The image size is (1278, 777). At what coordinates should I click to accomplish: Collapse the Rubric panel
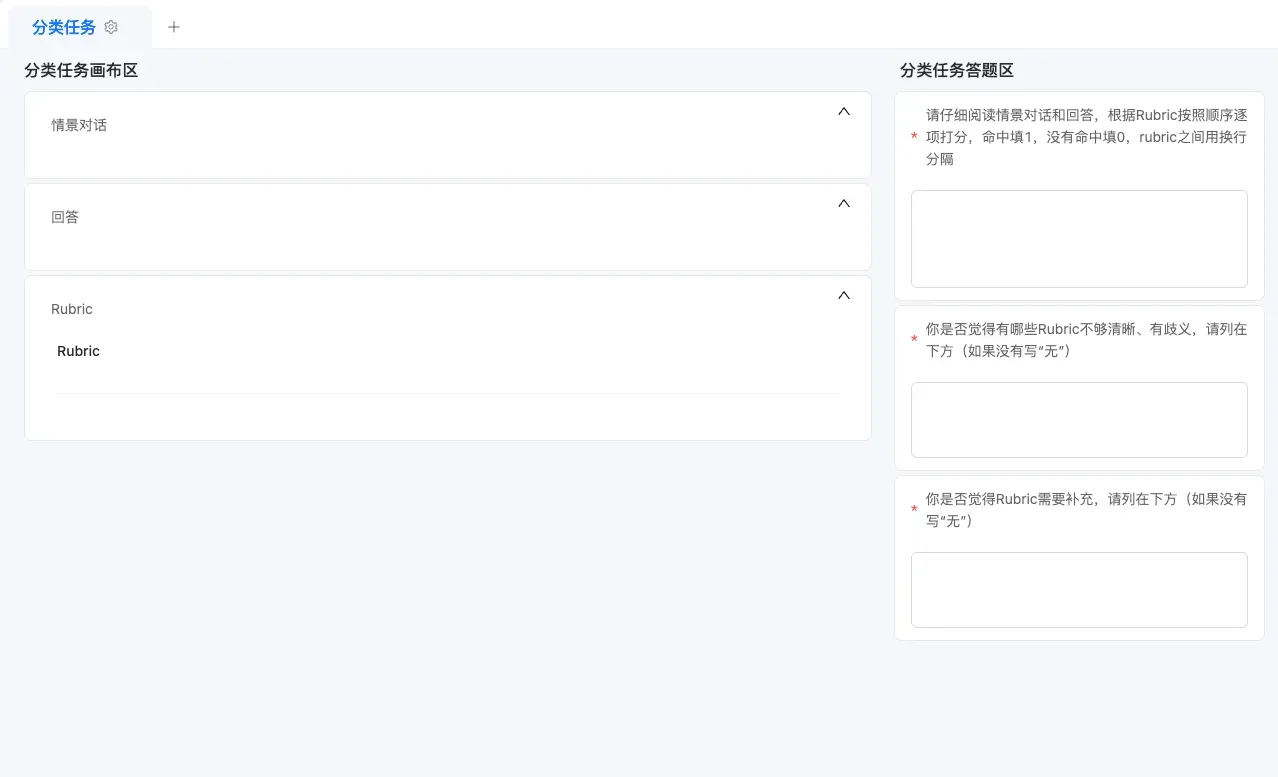click(843, 295)
